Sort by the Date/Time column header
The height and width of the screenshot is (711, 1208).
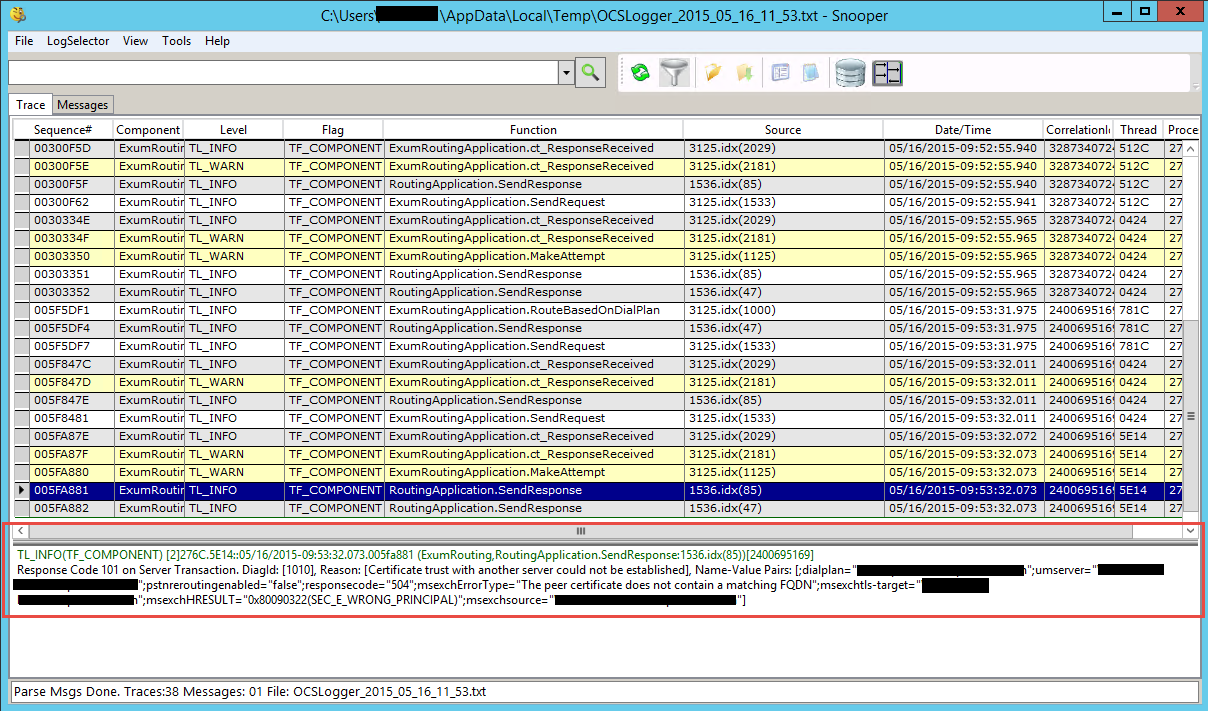963,130
